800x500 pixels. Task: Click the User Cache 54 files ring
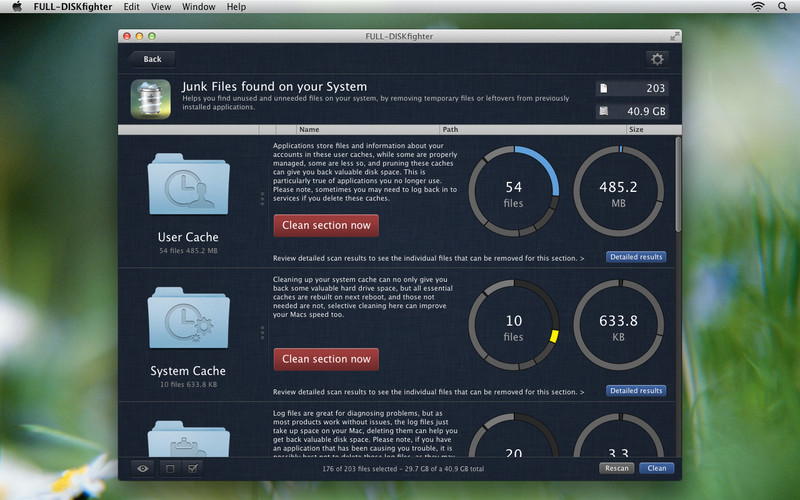(x=514, y=191)
